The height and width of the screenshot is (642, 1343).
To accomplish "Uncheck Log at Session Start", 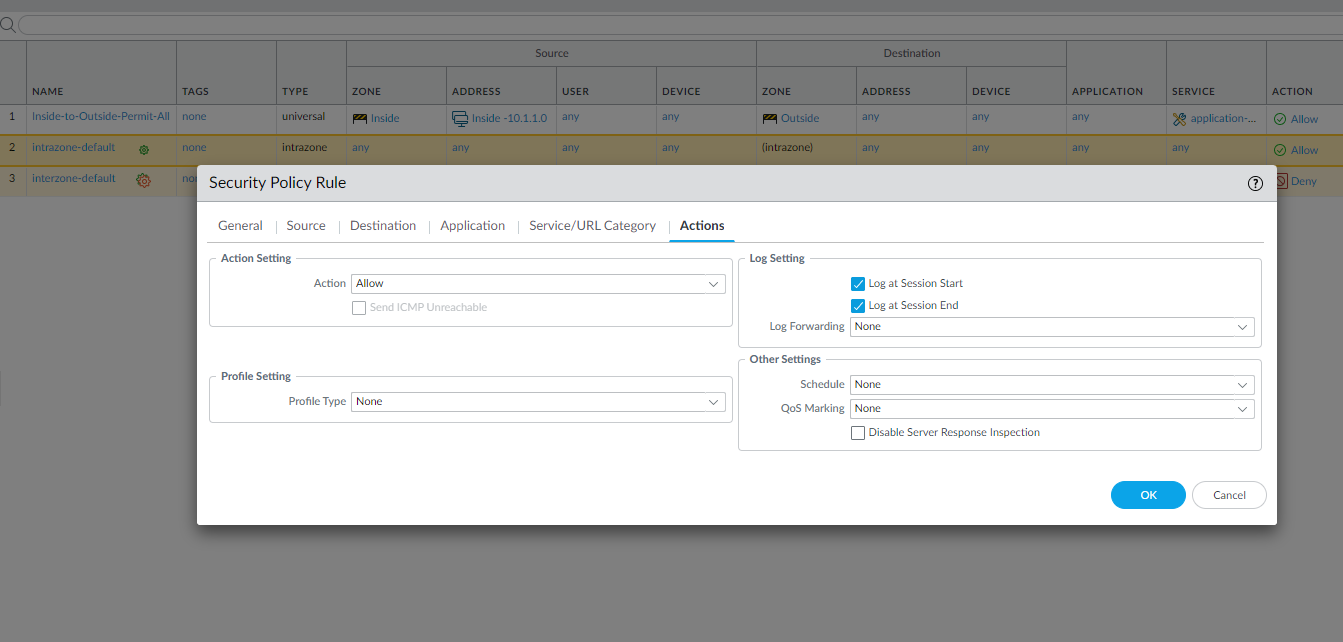I will coord(858,284).
